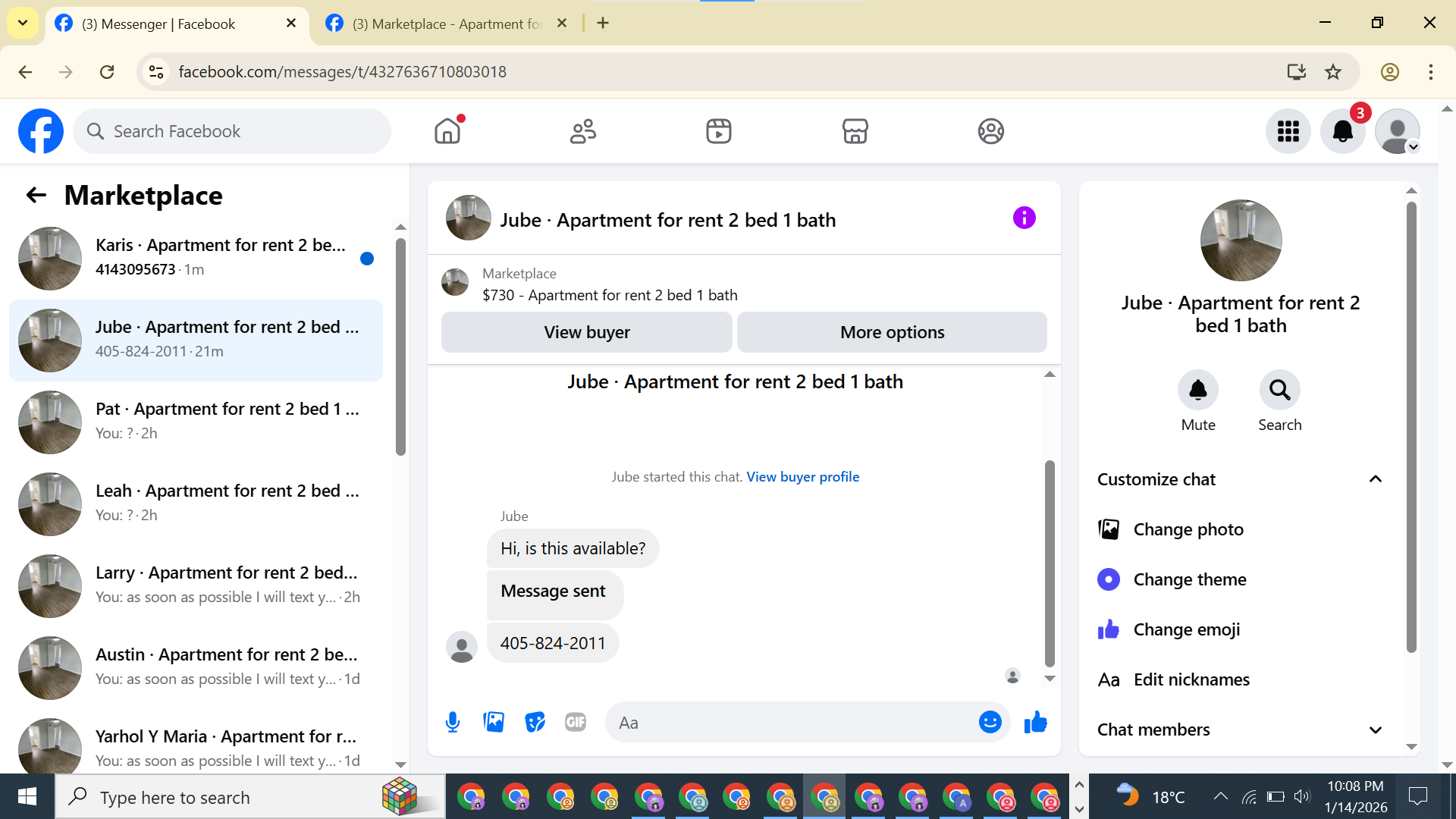Click the voice clip microphone icon
Screen dimensions: 1456x819
point(453,722)
